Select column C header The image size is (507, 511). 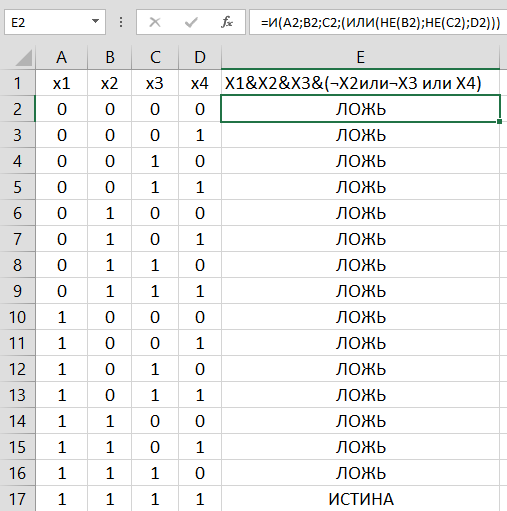point(155,57)
